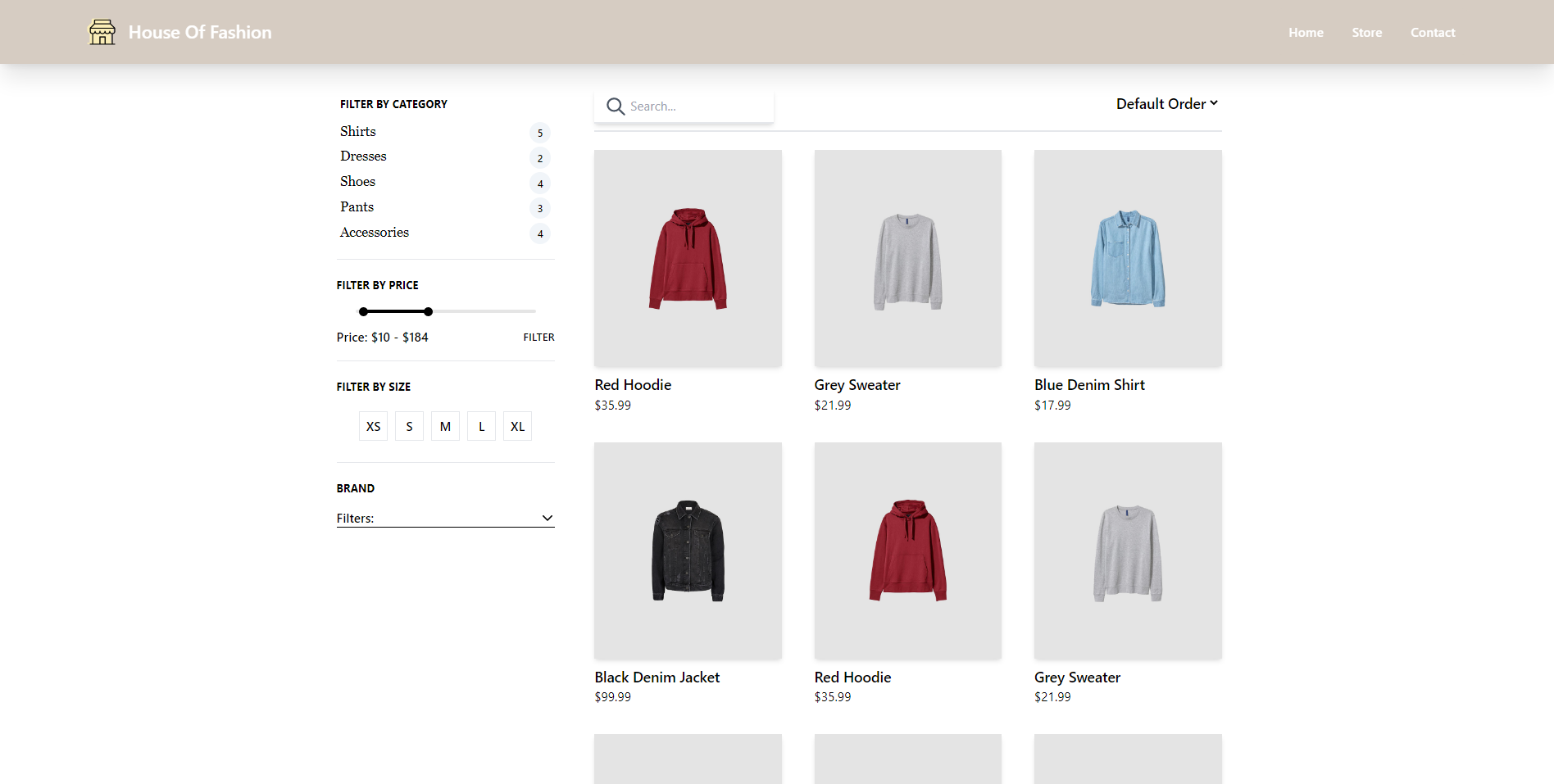Screen dimensions: 1554x784
Task: Open the second-row Red Hoodie product image
Action: click(907, 551)
